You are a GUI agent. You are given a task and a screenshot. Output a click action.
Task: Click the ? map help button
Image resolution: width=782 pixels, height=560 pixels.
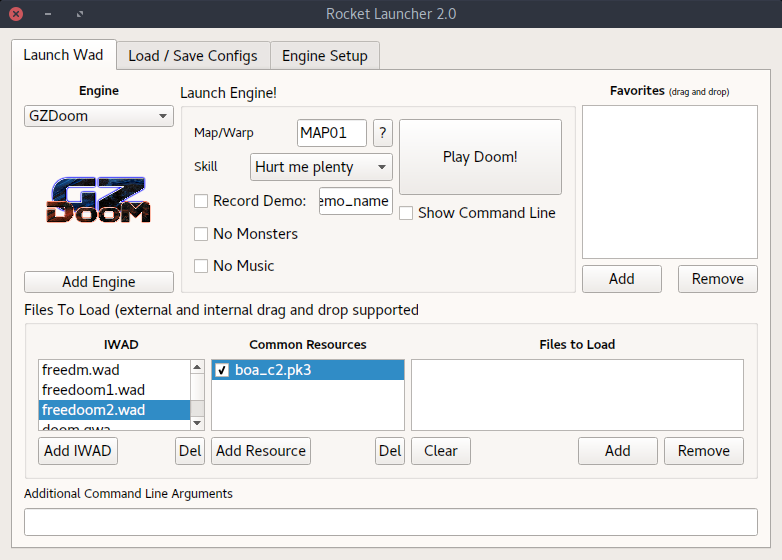383,133
